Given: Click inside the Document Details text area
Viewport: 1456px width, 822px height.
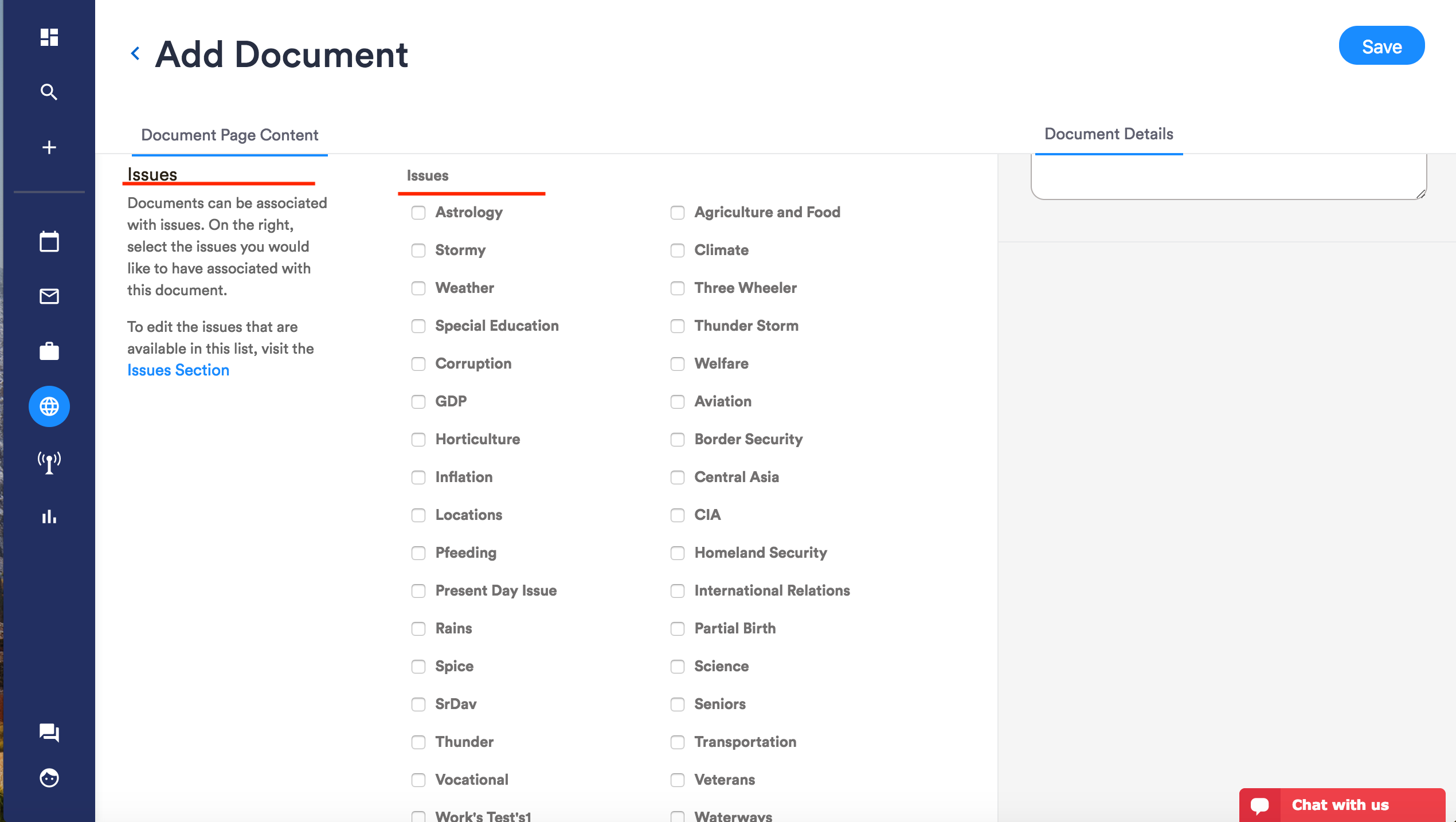Looking at the screenshot, I should (x=1228, y=177).
